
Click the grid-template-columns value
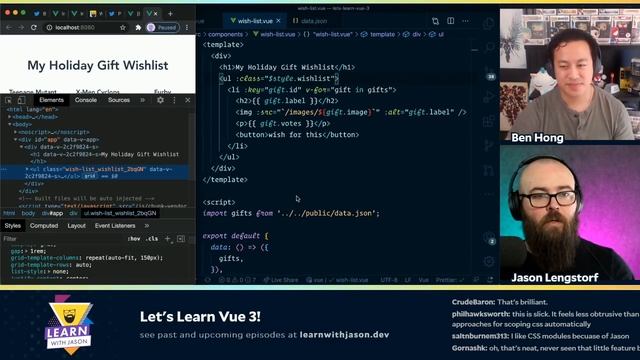(124, 258)
